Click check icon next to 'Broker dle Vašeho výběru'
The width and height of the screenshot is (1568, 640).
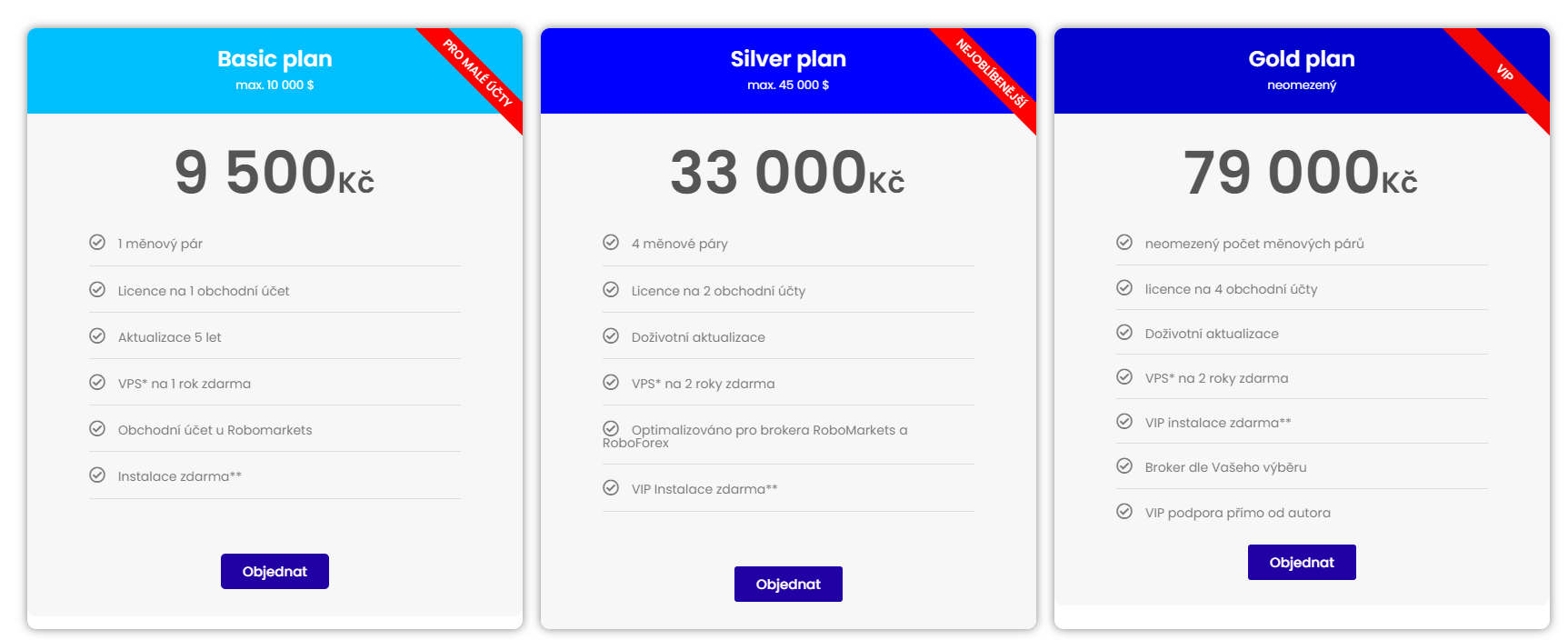(x=1124, y=465)
